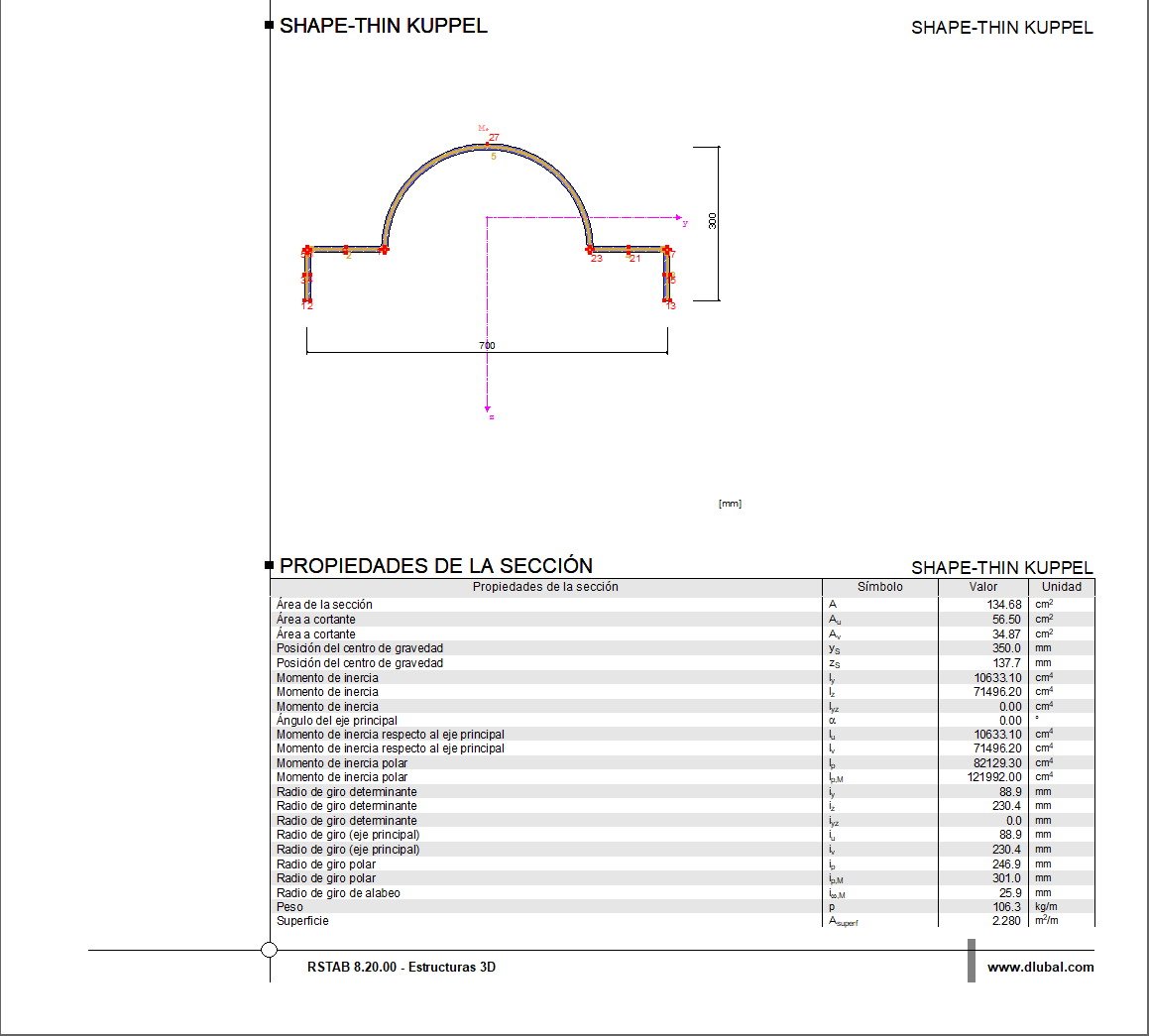Click the warping radius value 25.9
Screen dimensions: 1149x1036
click(x=1010, y=893)
